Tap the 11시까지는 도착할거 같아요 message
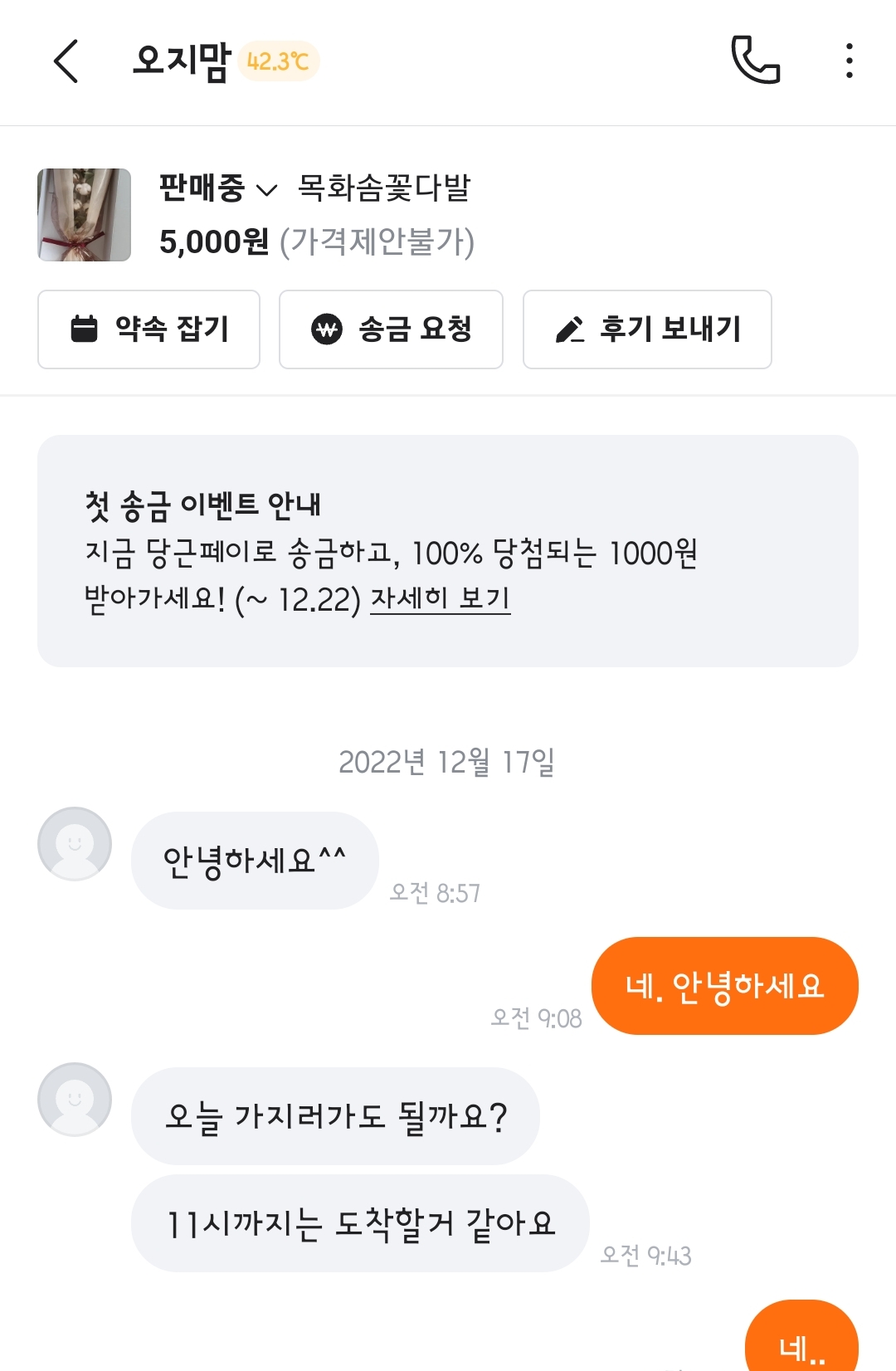Viewport: 896px width, 1371px height. (x=360, y=1223)
